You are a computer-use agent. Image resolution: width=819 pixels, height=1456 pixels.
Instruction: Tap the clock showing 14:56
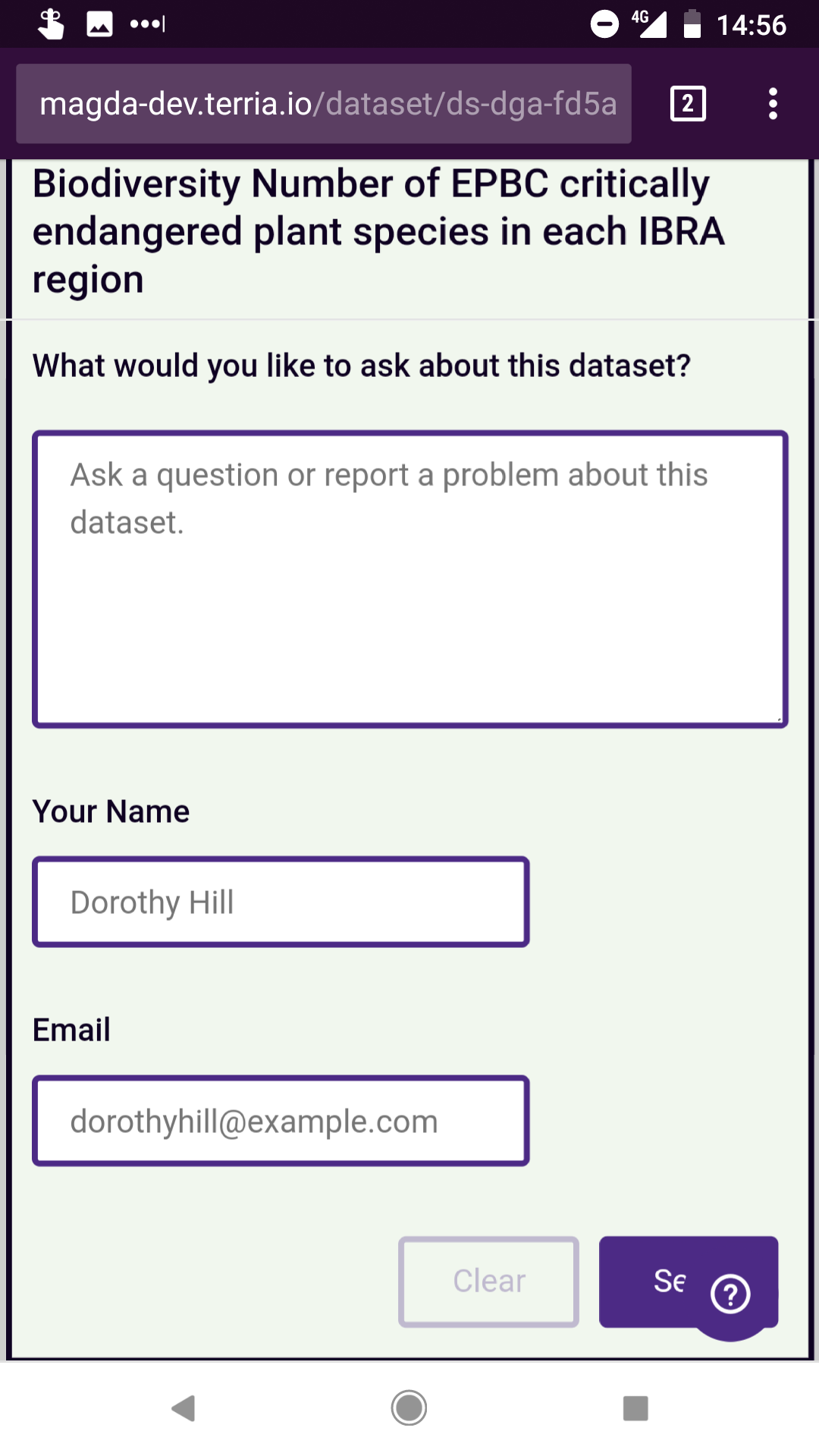pos(752,25)
